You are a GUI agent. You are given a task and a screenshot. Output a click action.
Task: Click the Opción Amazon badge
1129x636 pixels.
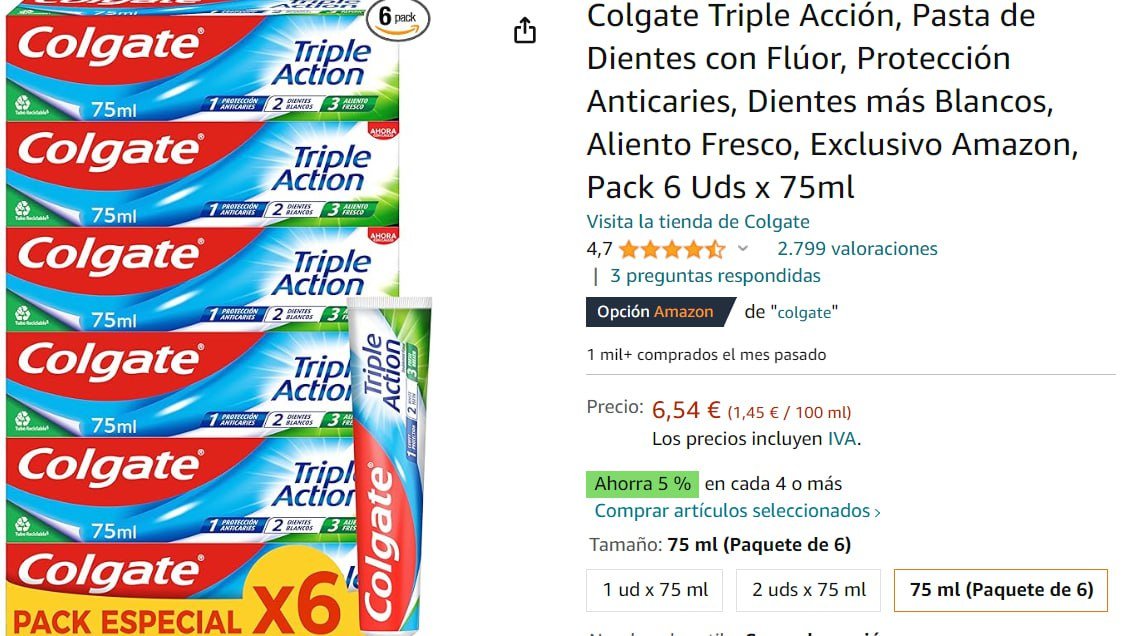(x=660, y=312)
